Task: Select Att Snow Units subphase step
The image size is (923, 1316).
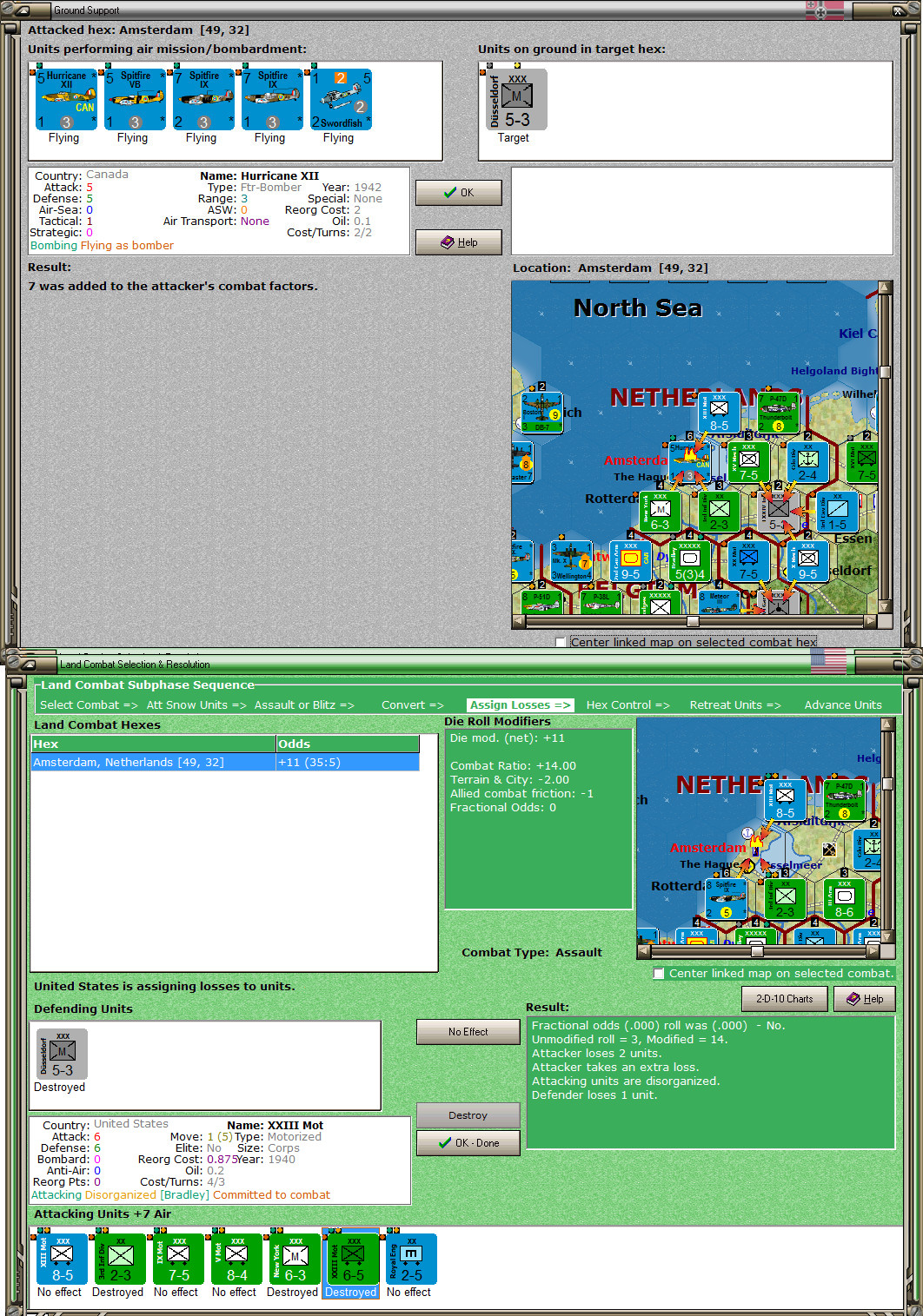Action: [x=196, y=705]
